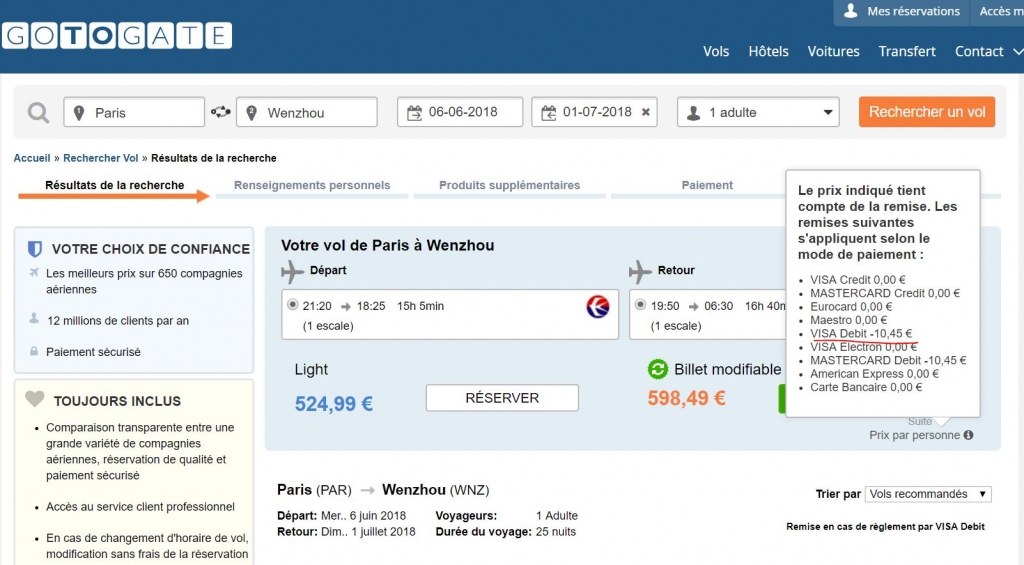This screenshot has height=565, width=1024.
Task: Click the Paris origin input field
Action: click(134, 112)
